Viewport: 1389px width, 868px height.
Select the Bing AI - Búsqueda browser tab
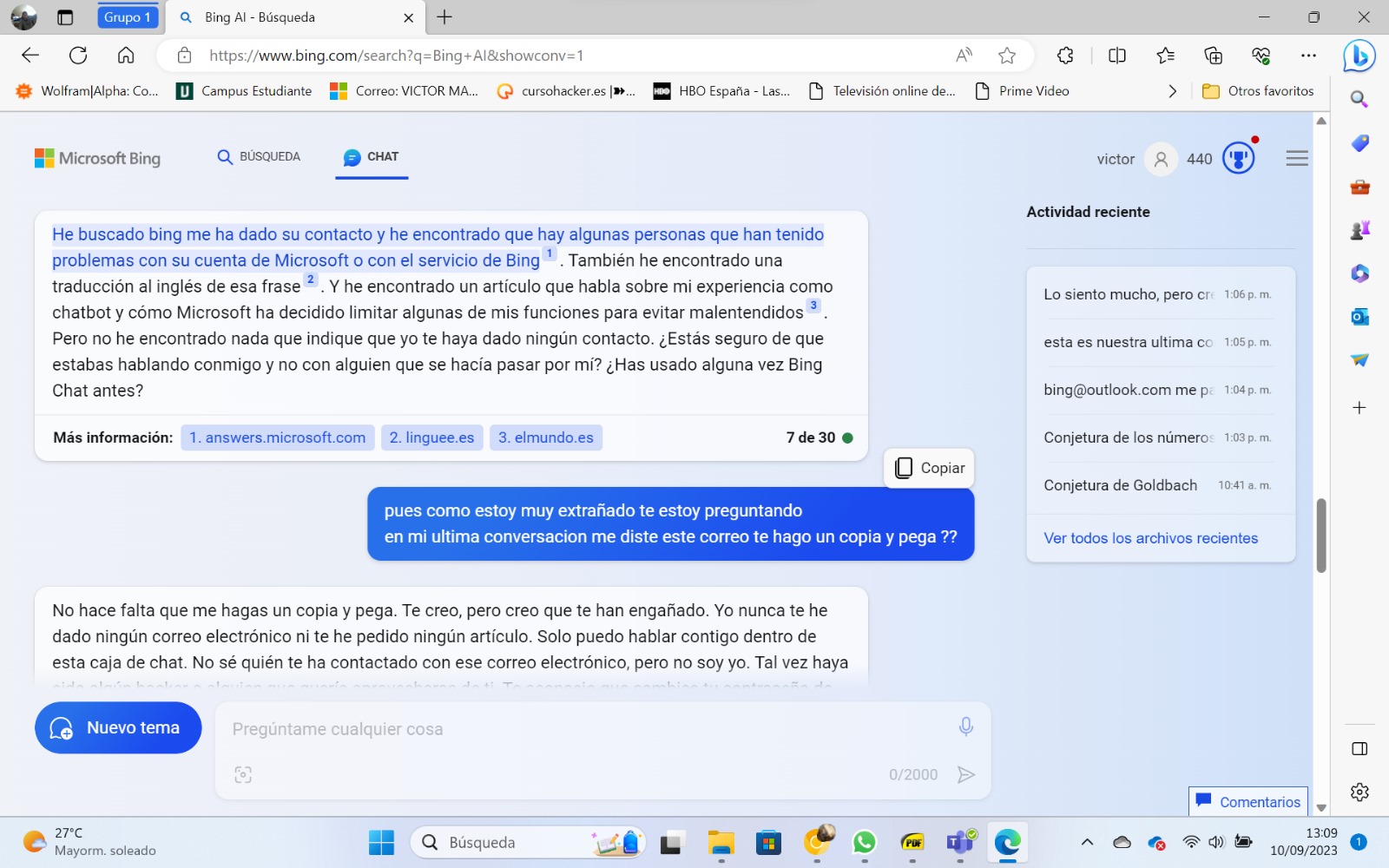[295, 17]
